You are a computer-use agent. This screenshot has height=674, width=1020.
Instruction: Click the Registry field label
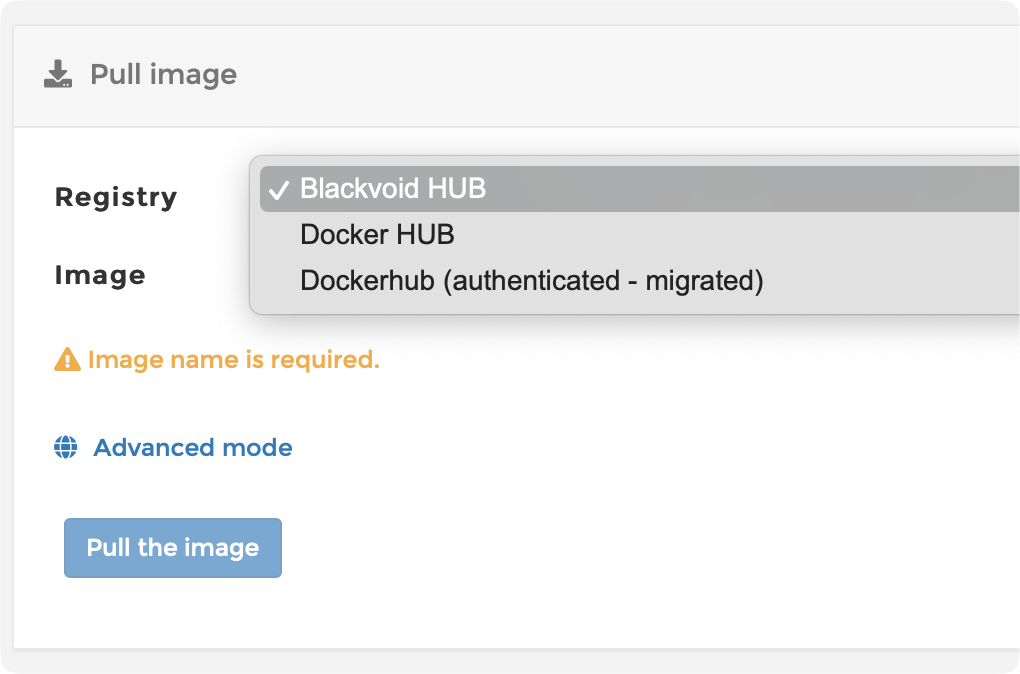(116, 197)
